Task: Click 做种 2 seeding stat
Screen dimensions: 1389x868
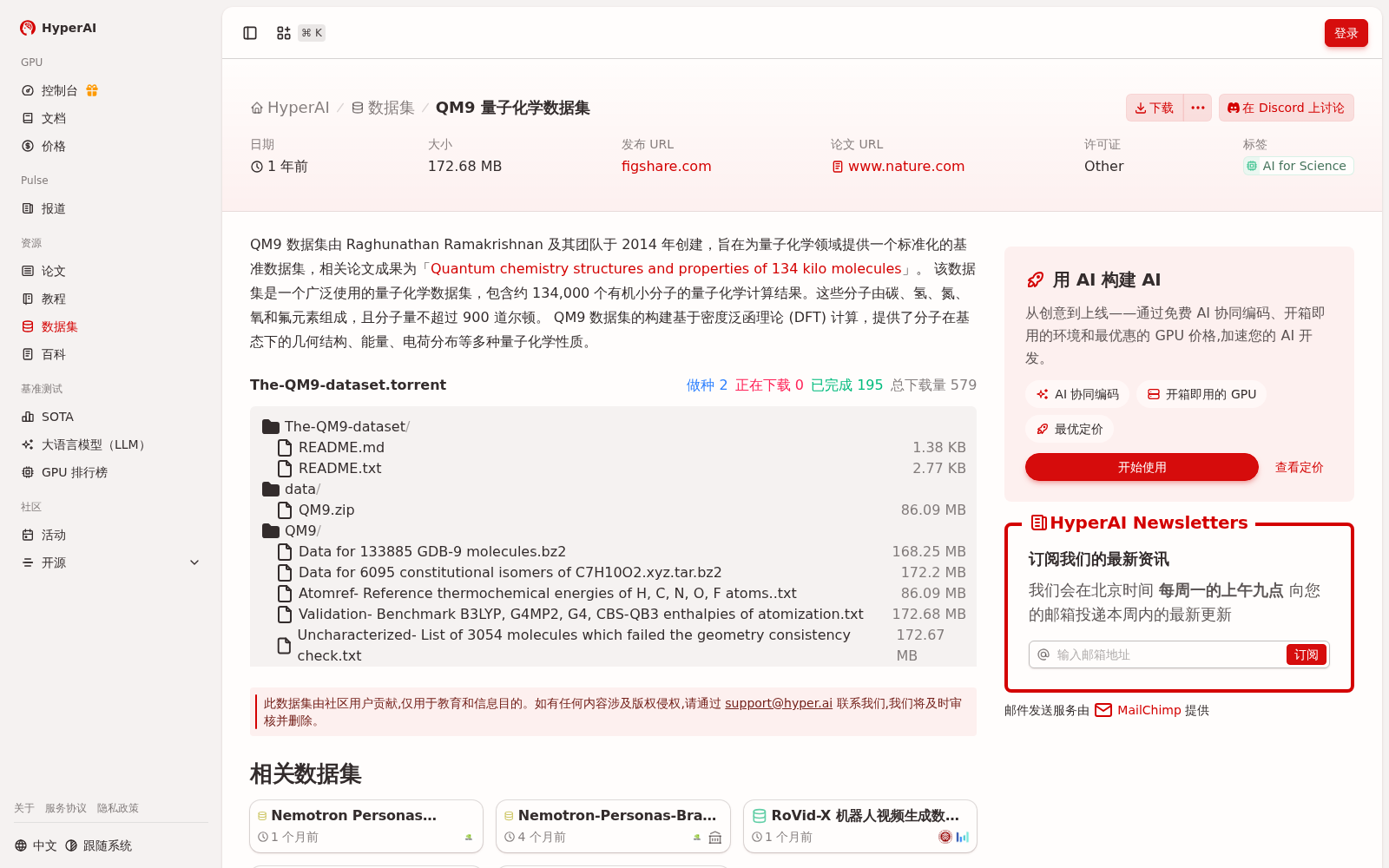Action: (707, 385)
